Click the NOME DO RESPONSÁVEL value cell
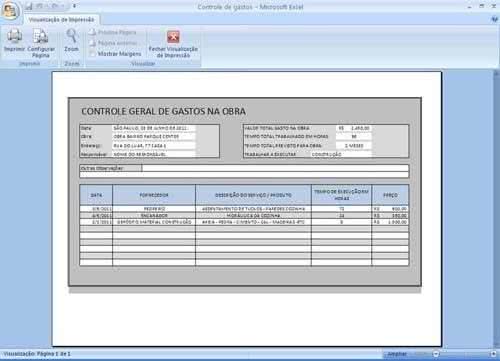This screenshot has height=361, width=500. (x=154, y=155)
